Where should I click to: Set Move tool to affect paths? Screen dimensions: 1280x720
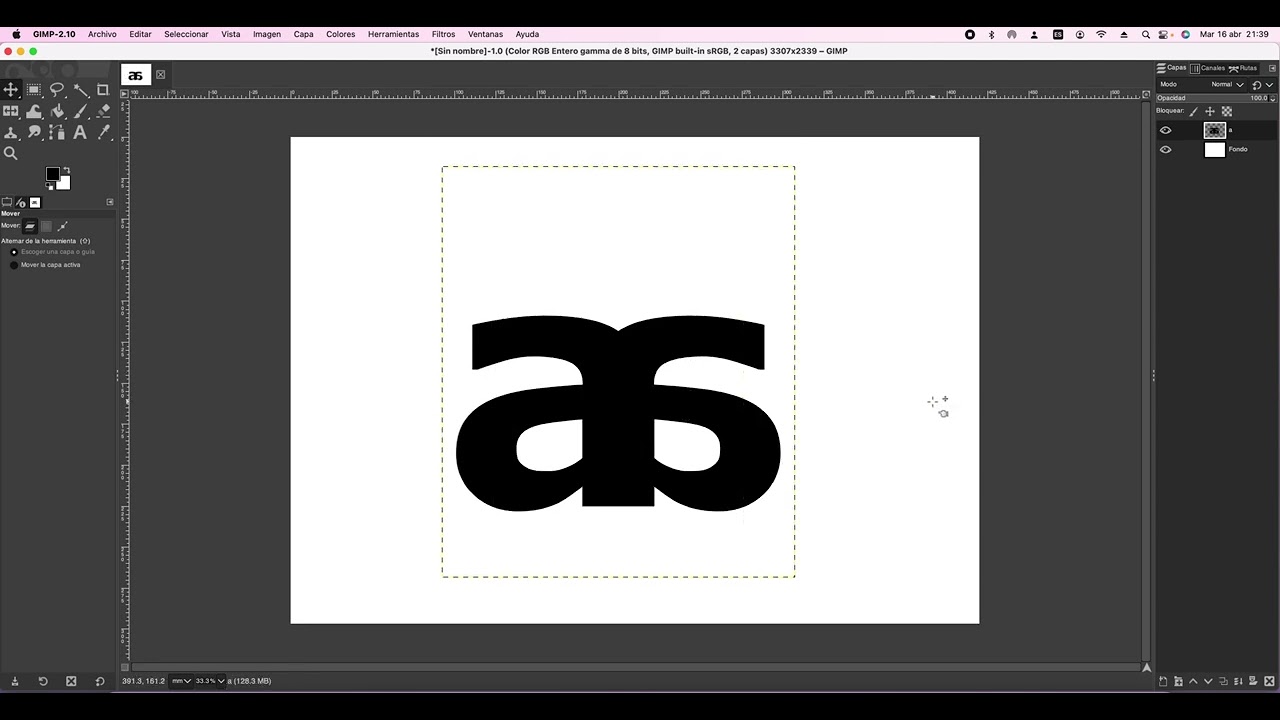[62, 226]
